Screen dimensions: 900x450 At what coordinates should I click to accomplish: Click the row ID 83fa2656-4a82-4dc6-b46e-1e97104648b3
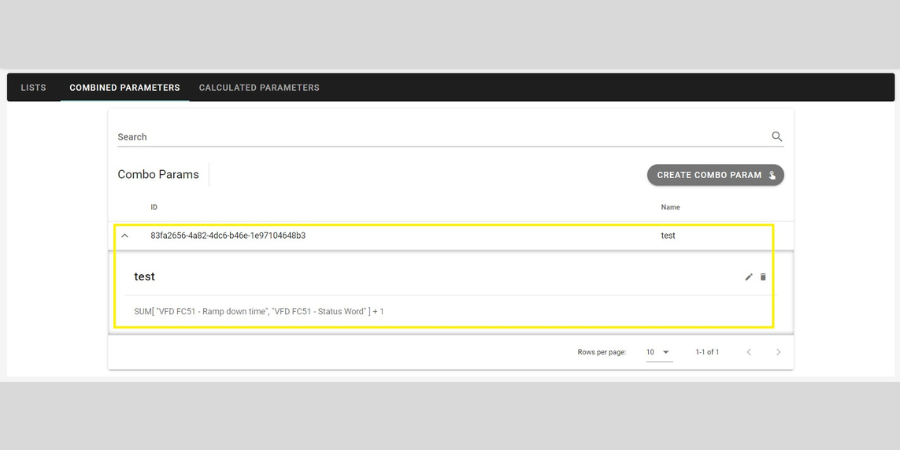click(x=228, y=235)
